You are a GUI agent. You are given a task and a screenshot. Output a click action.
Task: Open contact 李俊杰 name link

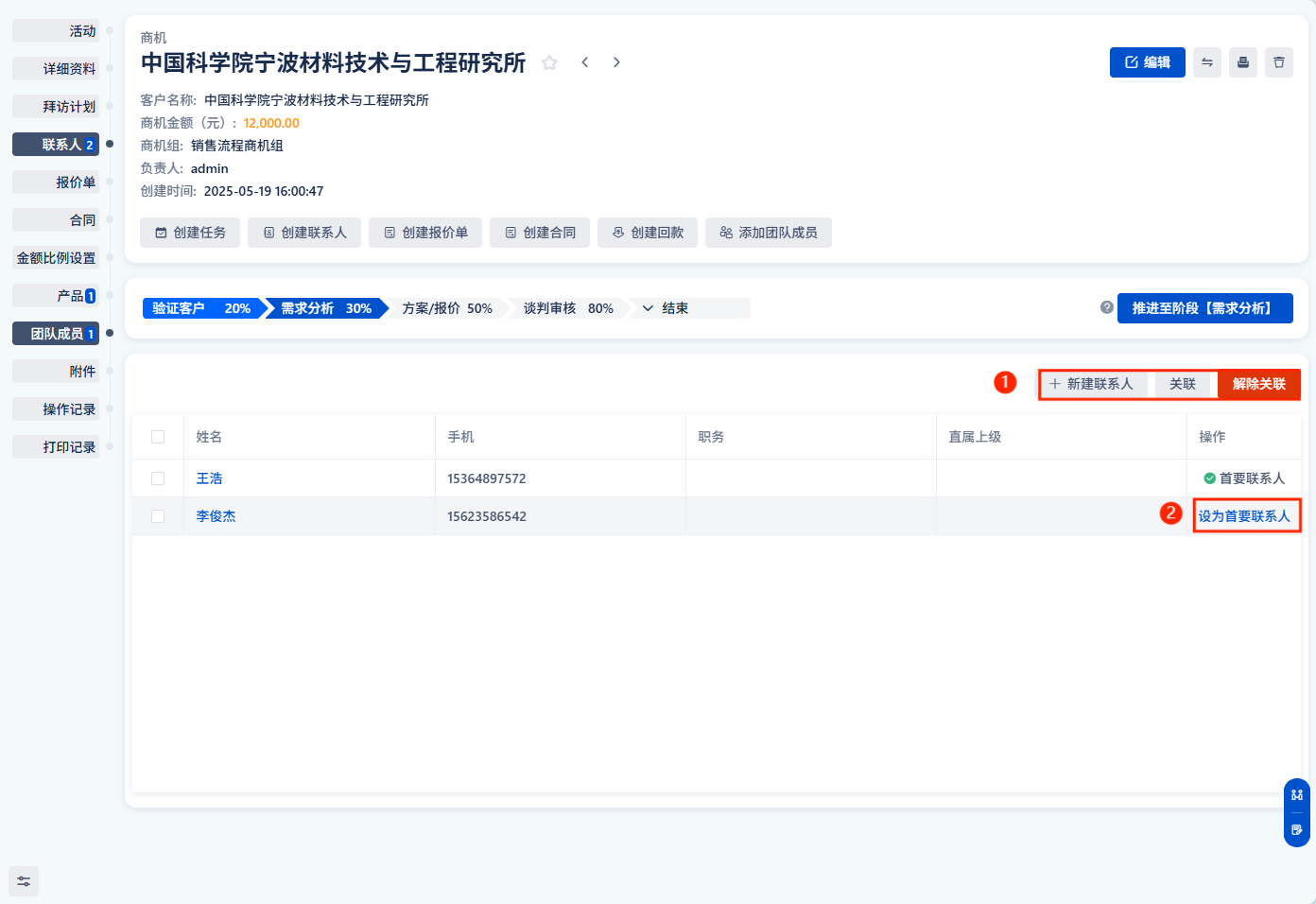pyautogui.click(x=216, y=516)
